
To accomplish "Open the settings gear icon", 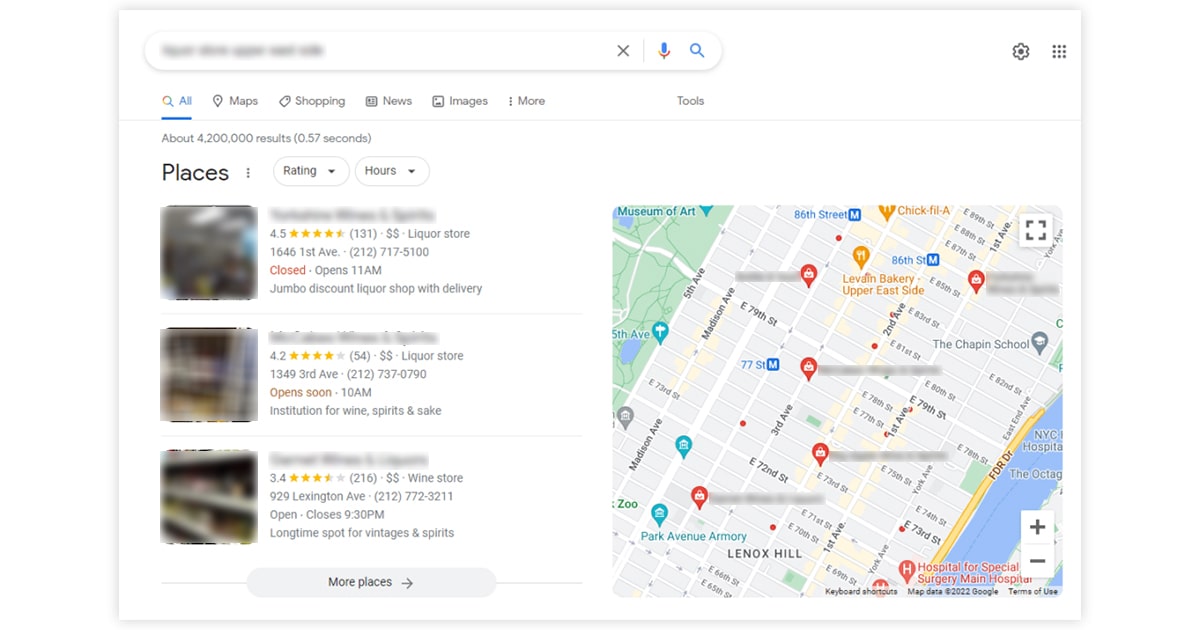I will pos(1020,52).
